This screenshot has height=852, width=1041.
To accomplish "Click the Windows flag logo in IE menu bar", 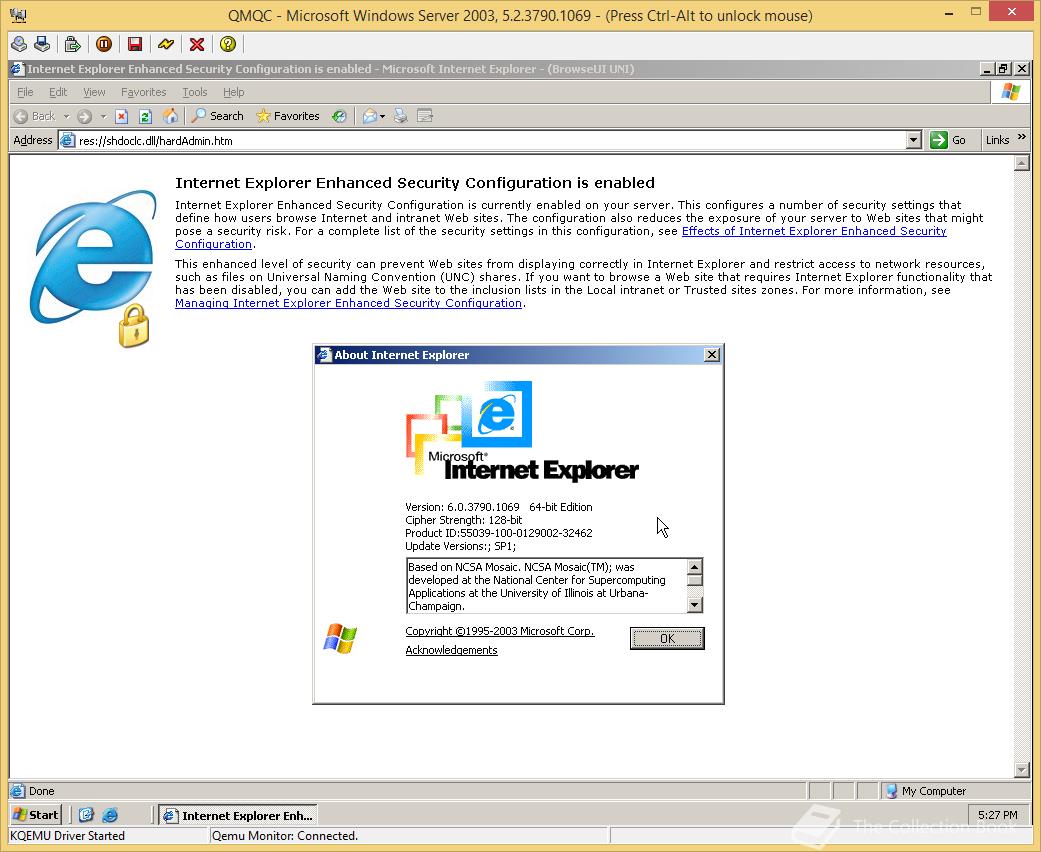I will pos(1010,92).
